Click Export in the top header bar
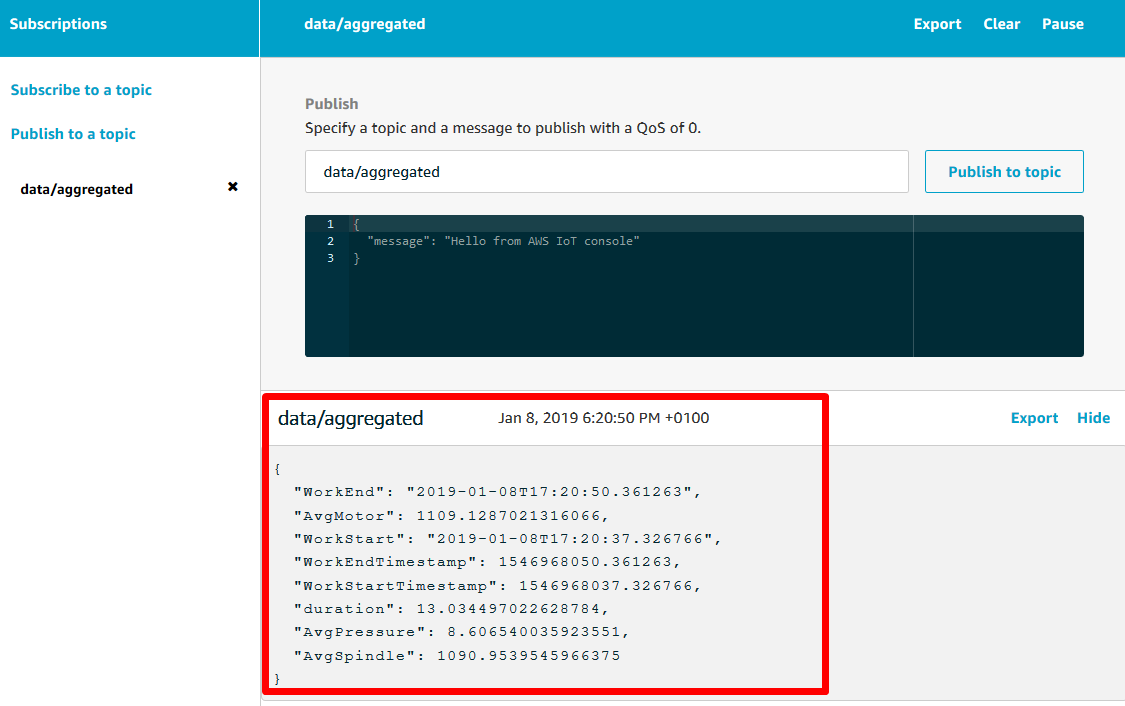This screenshot has width=1125, height=706. tap(937, 24)
